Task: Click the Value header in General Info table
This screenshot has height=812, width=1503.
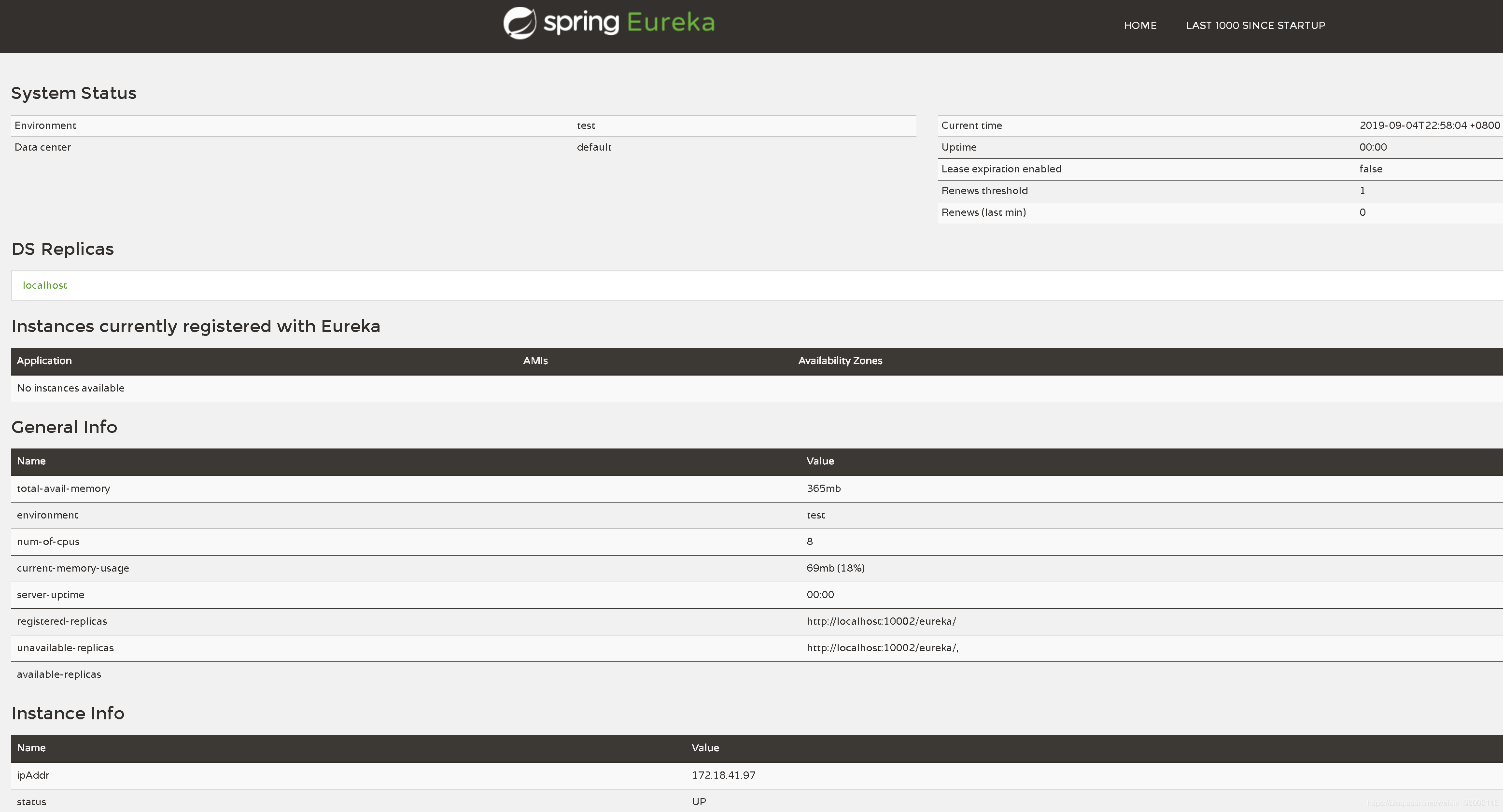Action: 820,461
